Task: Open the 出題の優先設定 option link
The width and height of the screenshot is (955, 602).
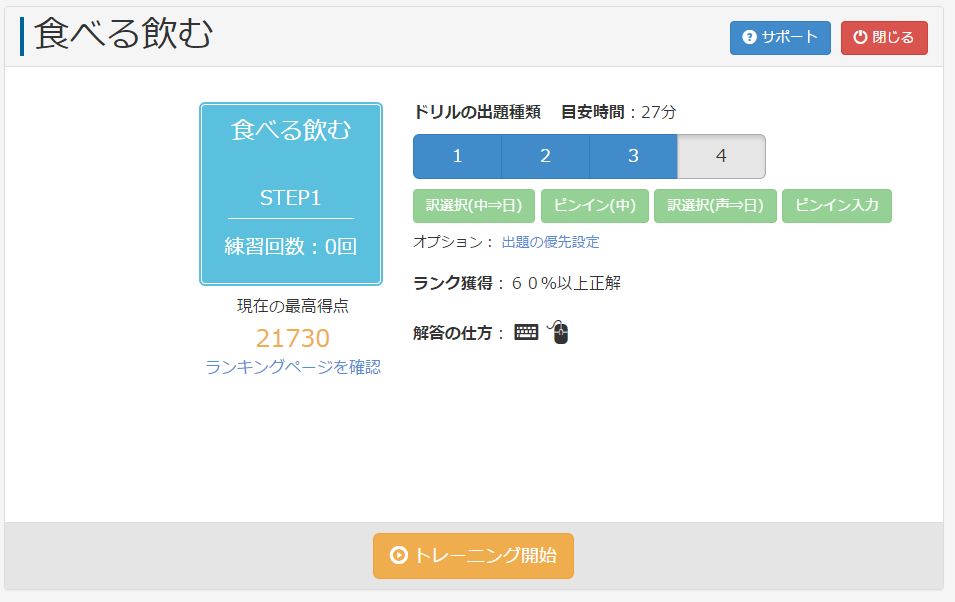Action: click(x=550, y=242)
